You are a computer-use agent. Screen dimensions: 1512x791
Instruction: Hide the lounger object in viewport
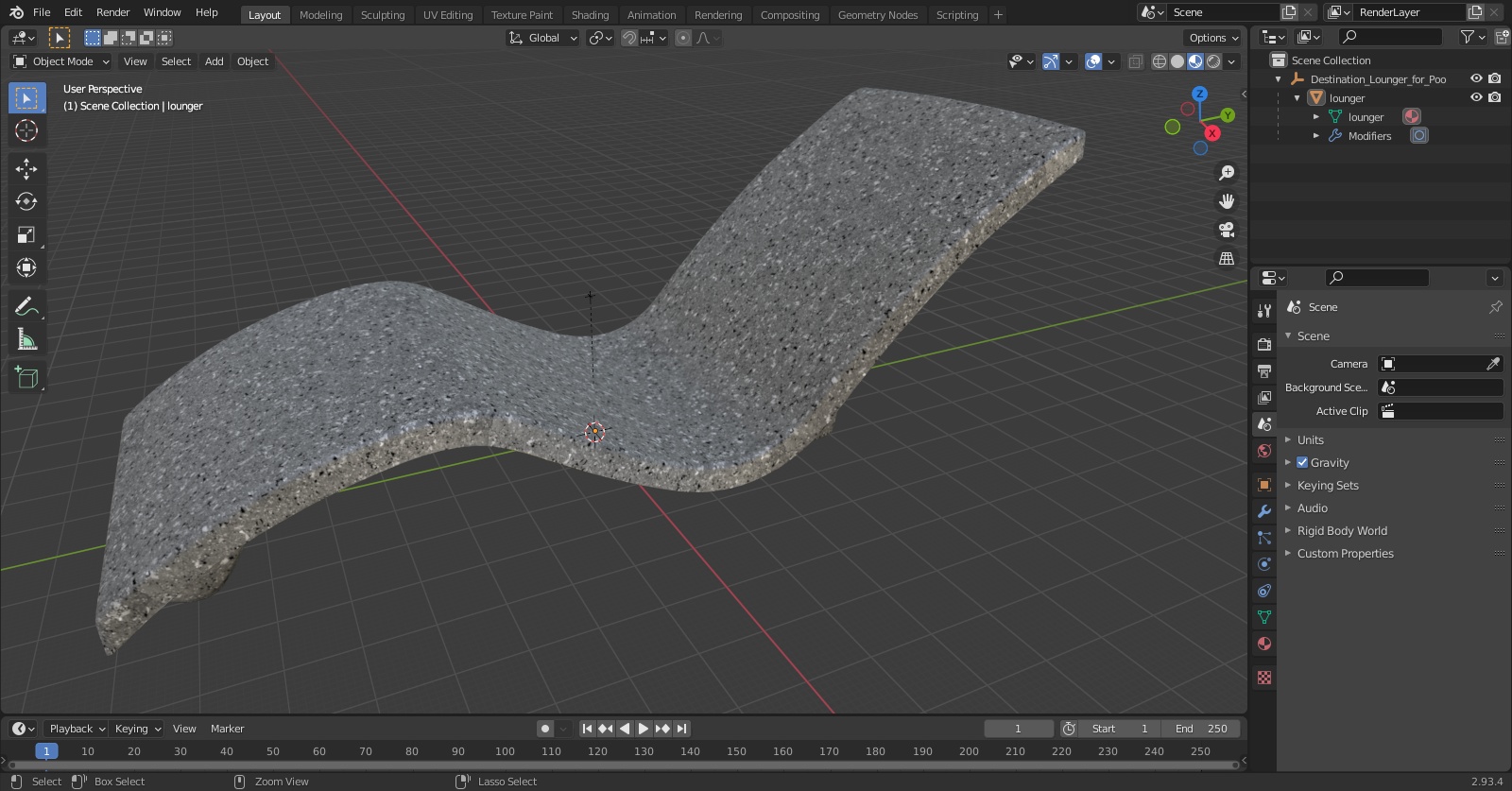1476,97
